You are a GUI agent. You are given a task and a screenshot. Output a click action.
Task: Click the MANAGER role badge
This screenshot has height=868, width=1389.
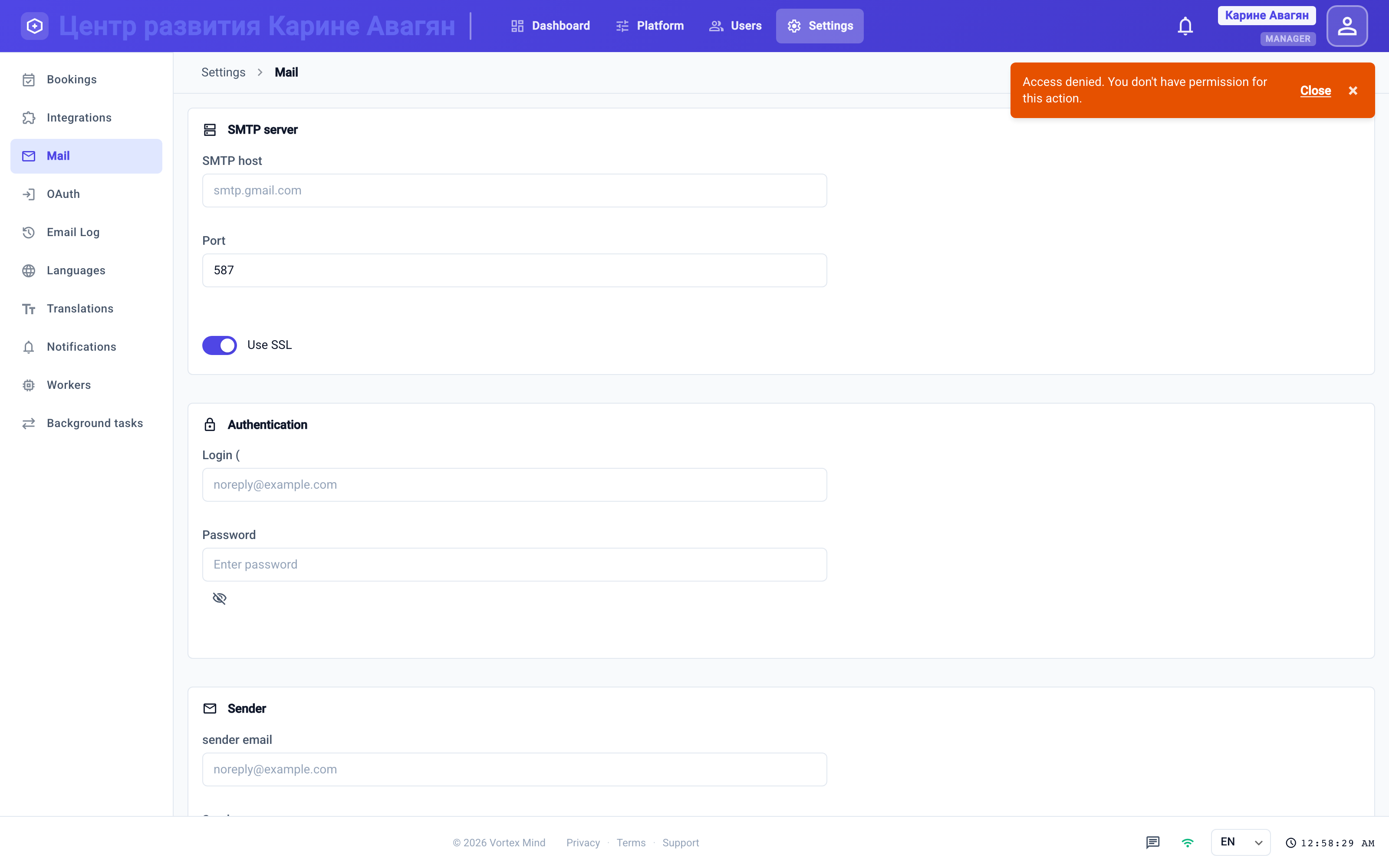click(x=1288, y=39)
